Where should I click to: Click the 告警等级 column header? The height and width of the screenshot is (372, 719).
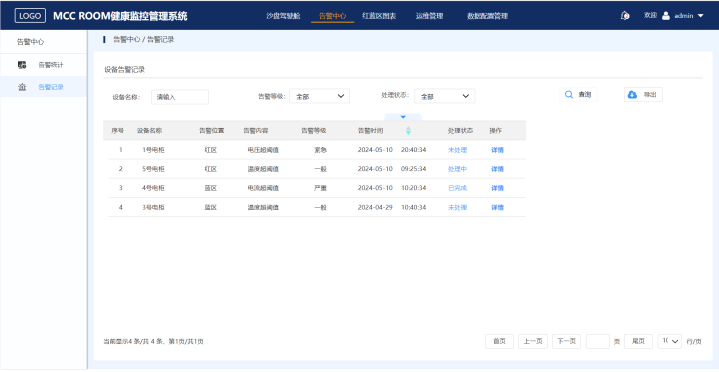coord(314,131)
